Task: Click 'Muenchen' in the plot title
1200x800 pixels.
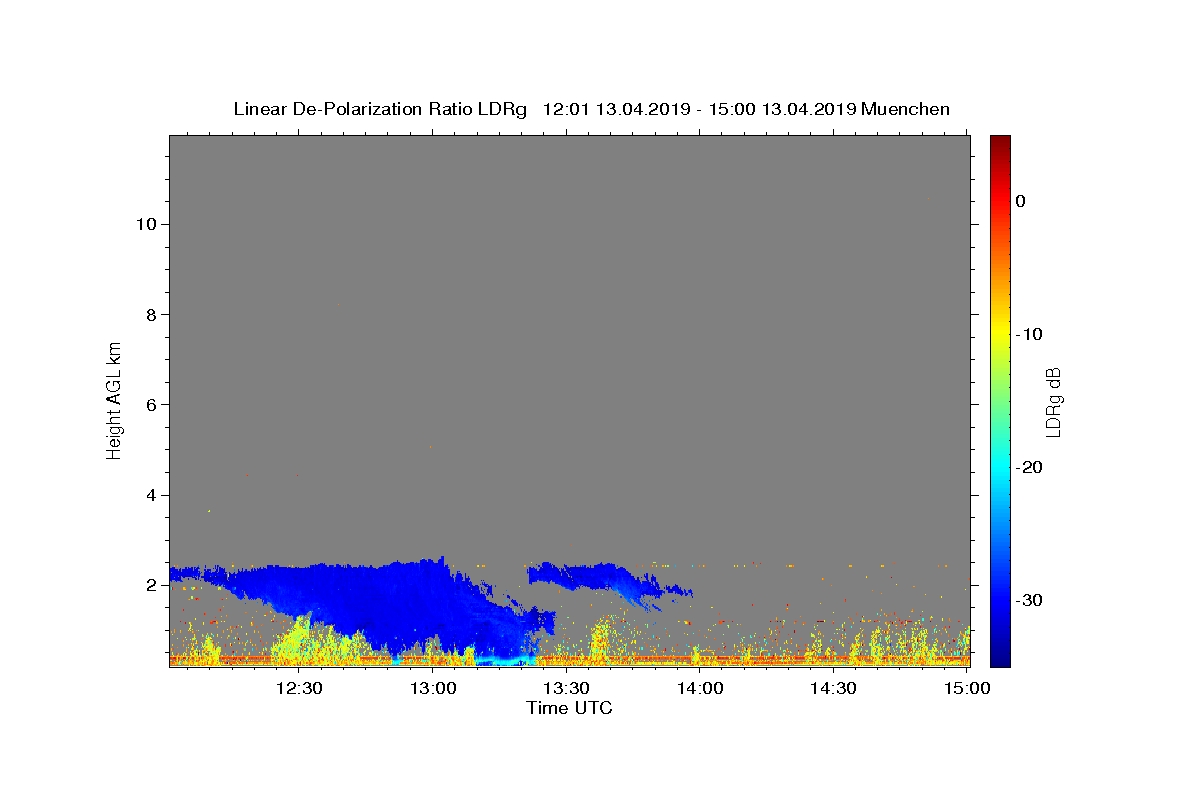Action: click(905, 109)
